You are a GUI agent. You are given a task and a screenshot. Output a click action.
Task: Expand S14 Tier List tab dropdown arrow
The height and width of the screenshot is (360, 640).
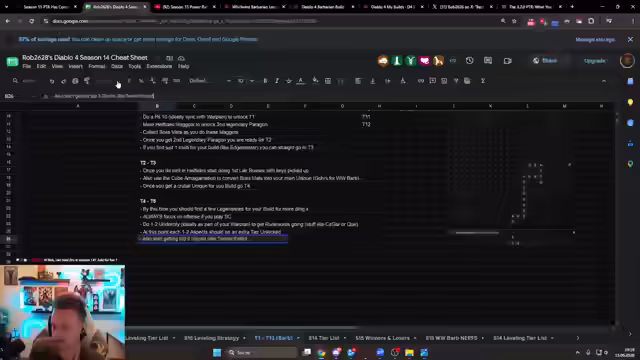click(x=345, y=338)
